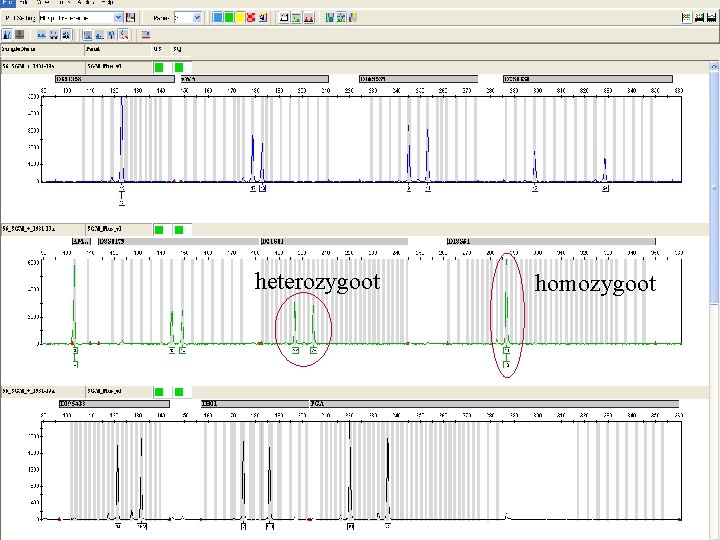
Task: Toggle the green dye color button
Action: tap(228, 18)
